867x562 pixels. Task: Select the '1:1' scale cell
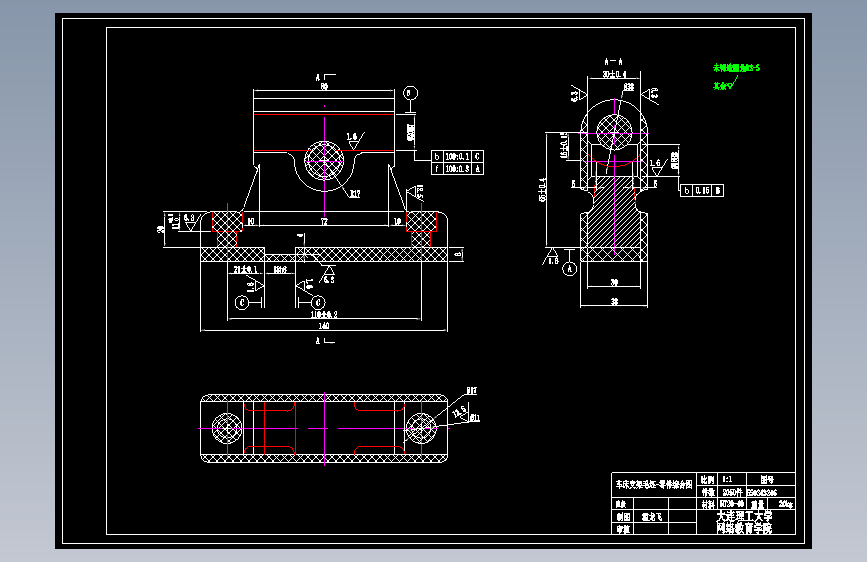coord(731,479)
